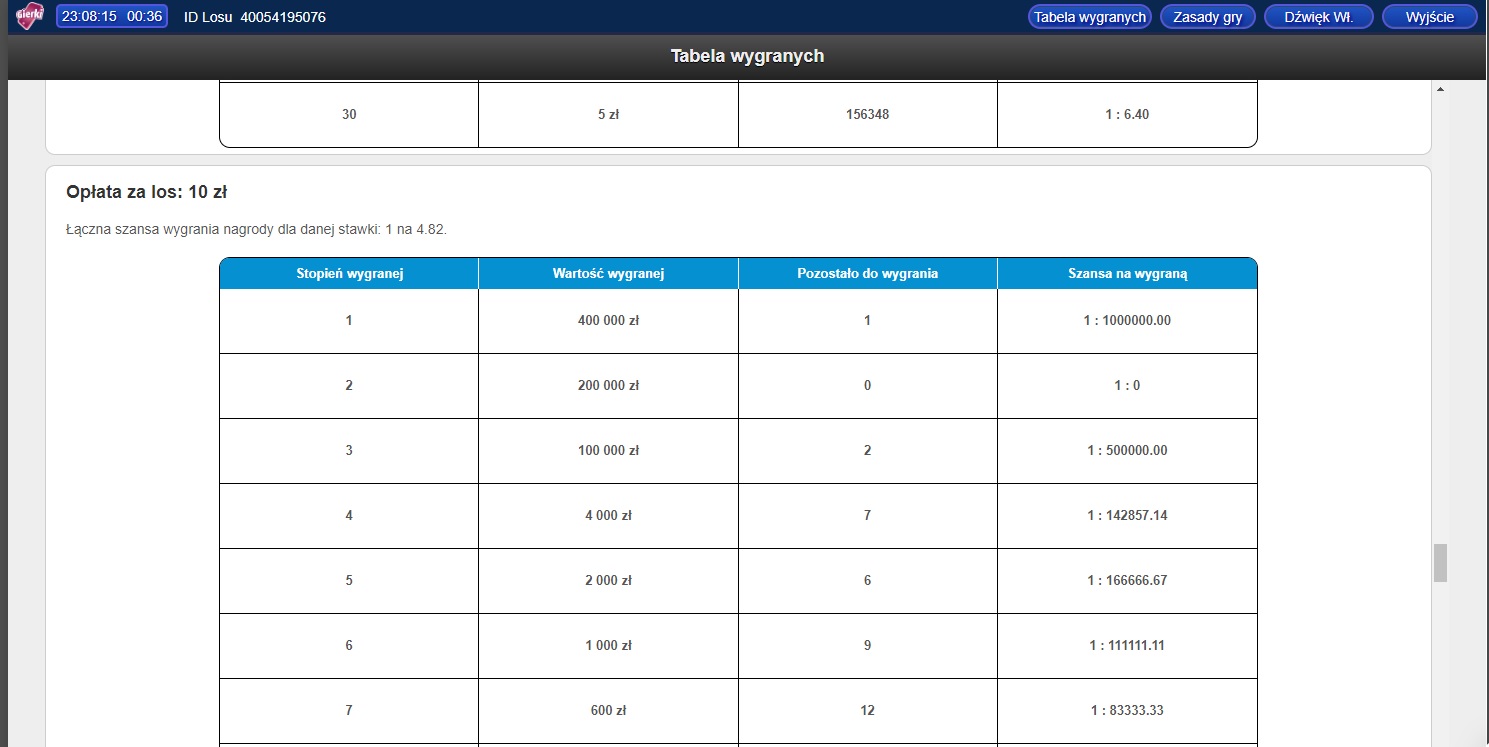Click the Pozostało do wygrania column header
This screenshot has width=1489, height=747.
(x=867, y=274)
